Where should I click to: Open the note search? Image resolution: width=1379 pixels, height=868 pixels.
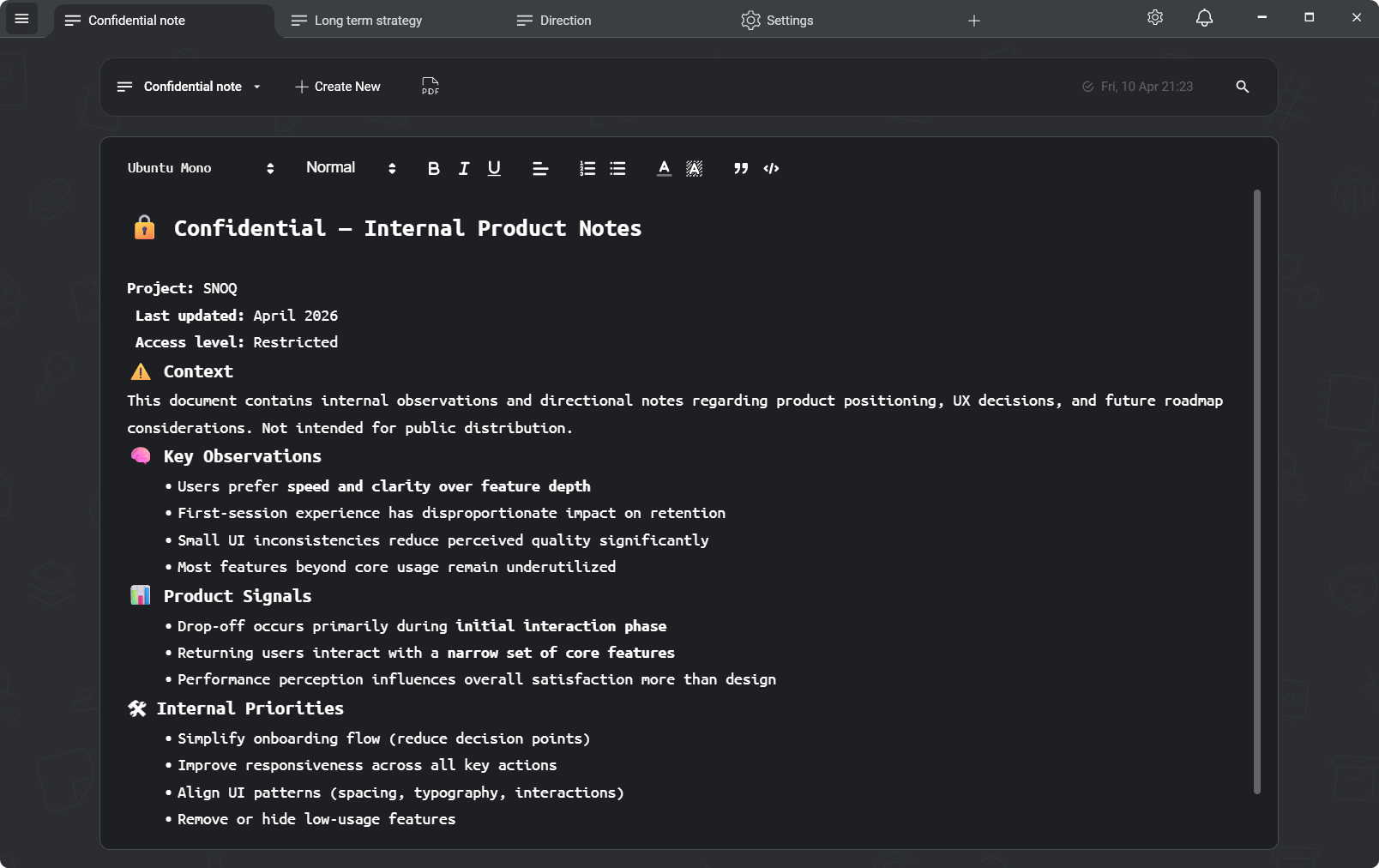click(x=1243, y=87)
